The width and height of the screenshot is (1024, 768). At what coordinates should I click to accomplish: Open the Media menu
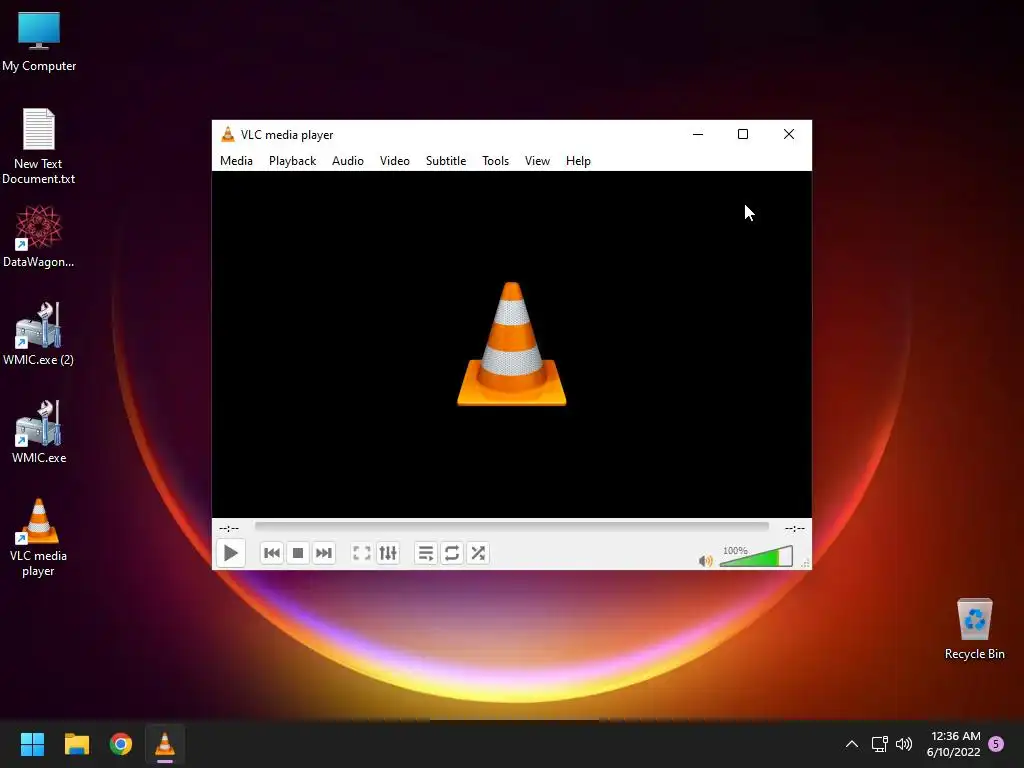click(x=236, y=161)
